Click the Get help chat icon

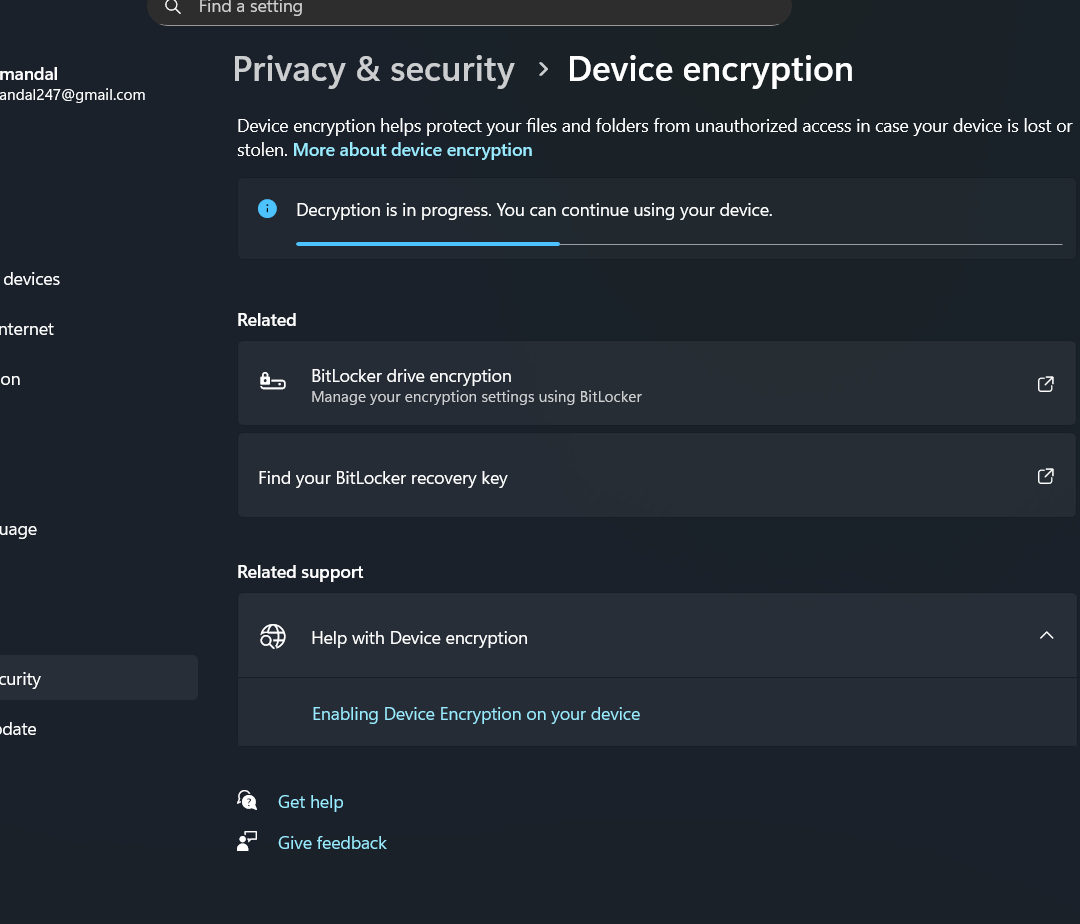pyautogui.click(x=247, y=800)
